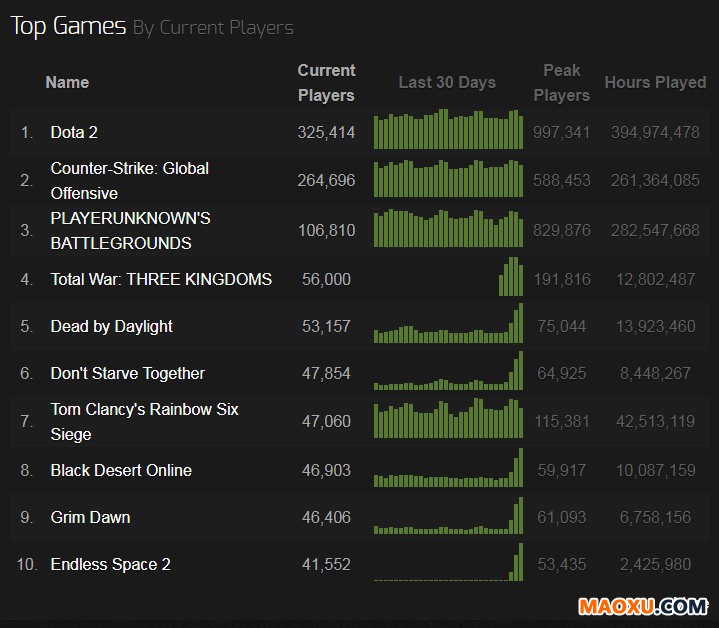Open Dead by Daylight game link
Viewport: 719px width, 628px height.
pyautogui.click(x=111, y=326)
